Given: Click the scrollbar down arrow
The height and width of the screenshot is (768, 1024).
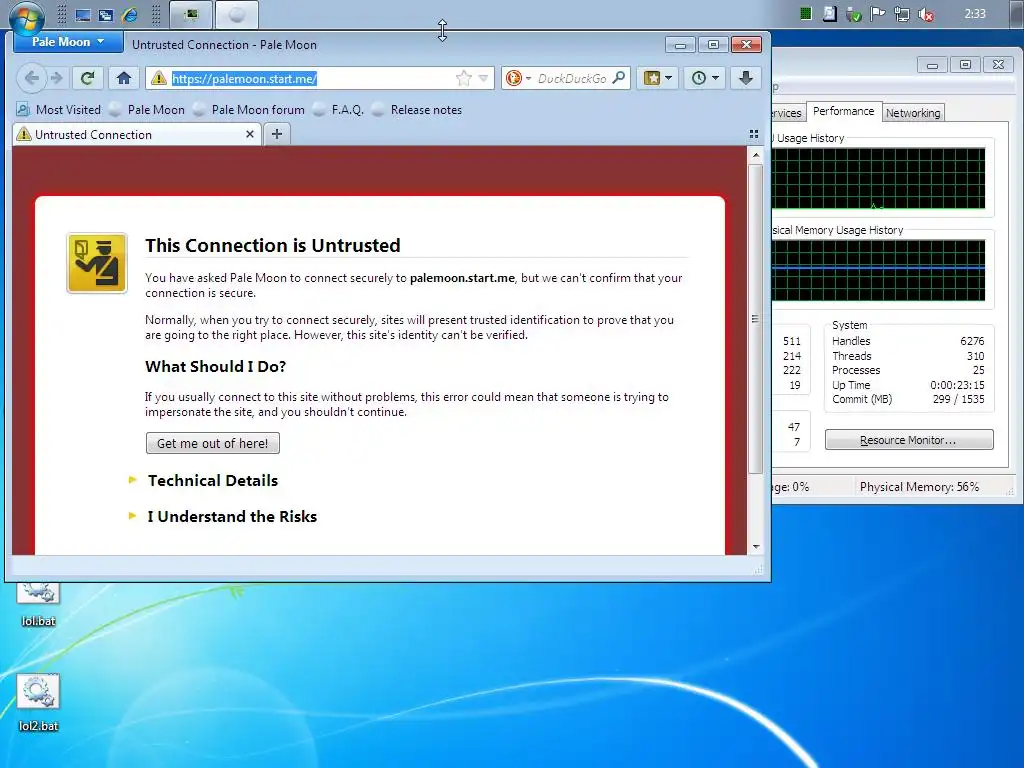Looking at the screenshot, I should 755,547.
